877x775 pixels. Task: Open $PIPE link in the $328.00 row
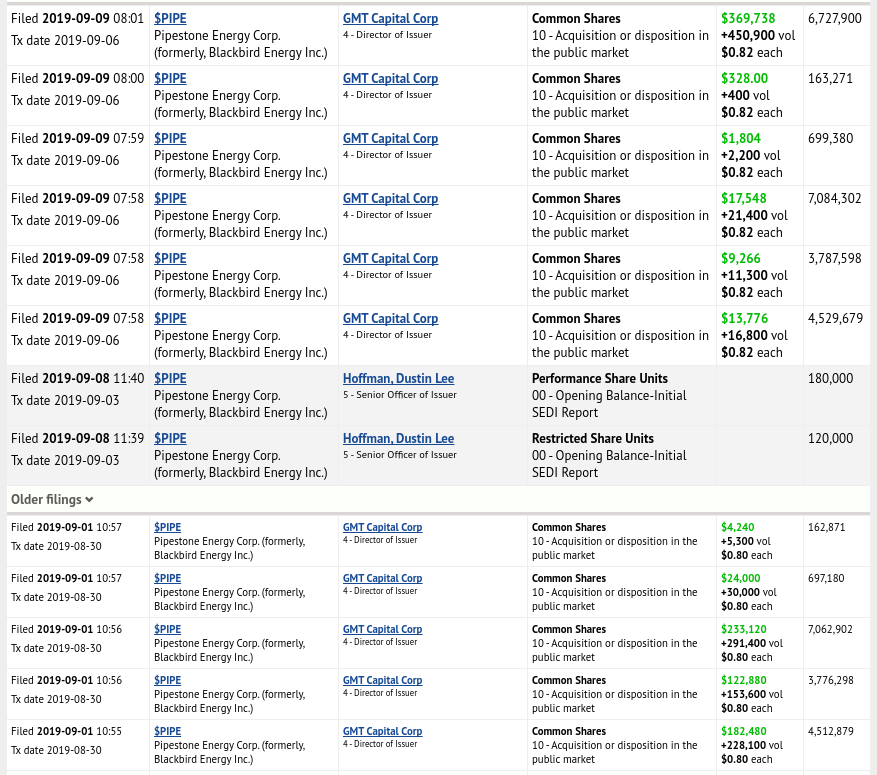coord(170,78)
